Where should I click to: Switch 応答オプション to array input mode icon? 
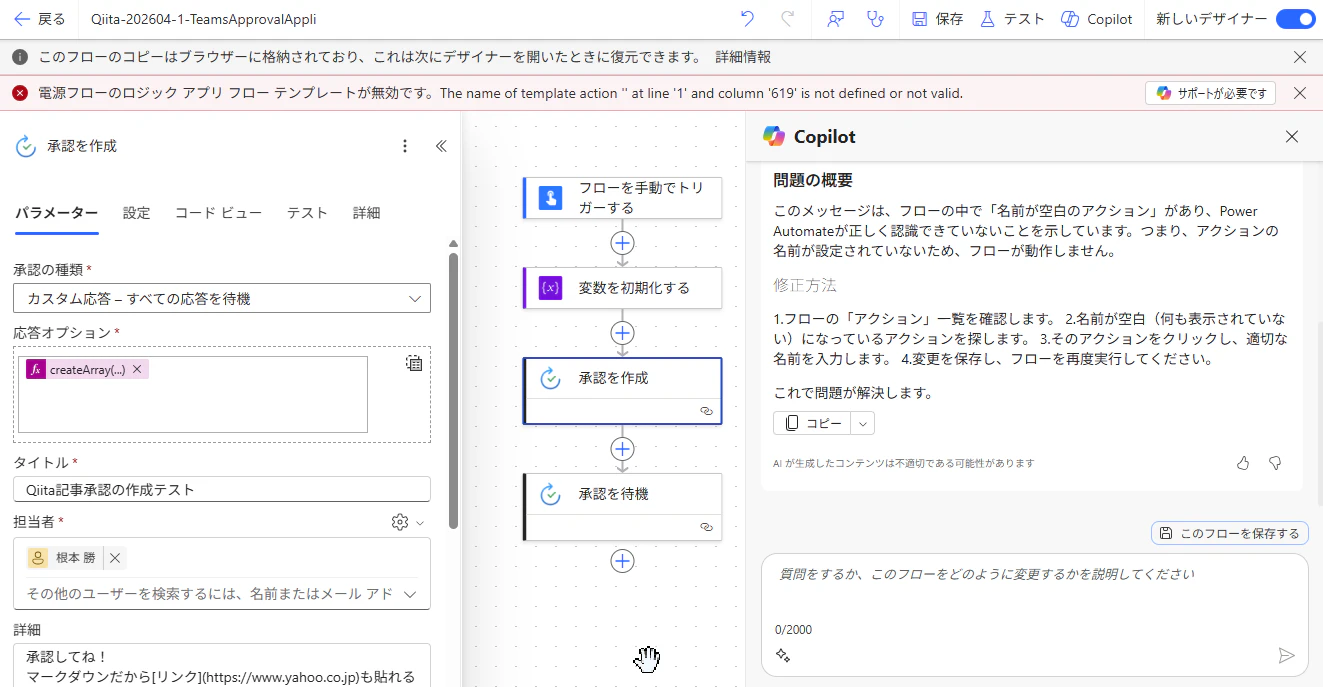point(414,364)
